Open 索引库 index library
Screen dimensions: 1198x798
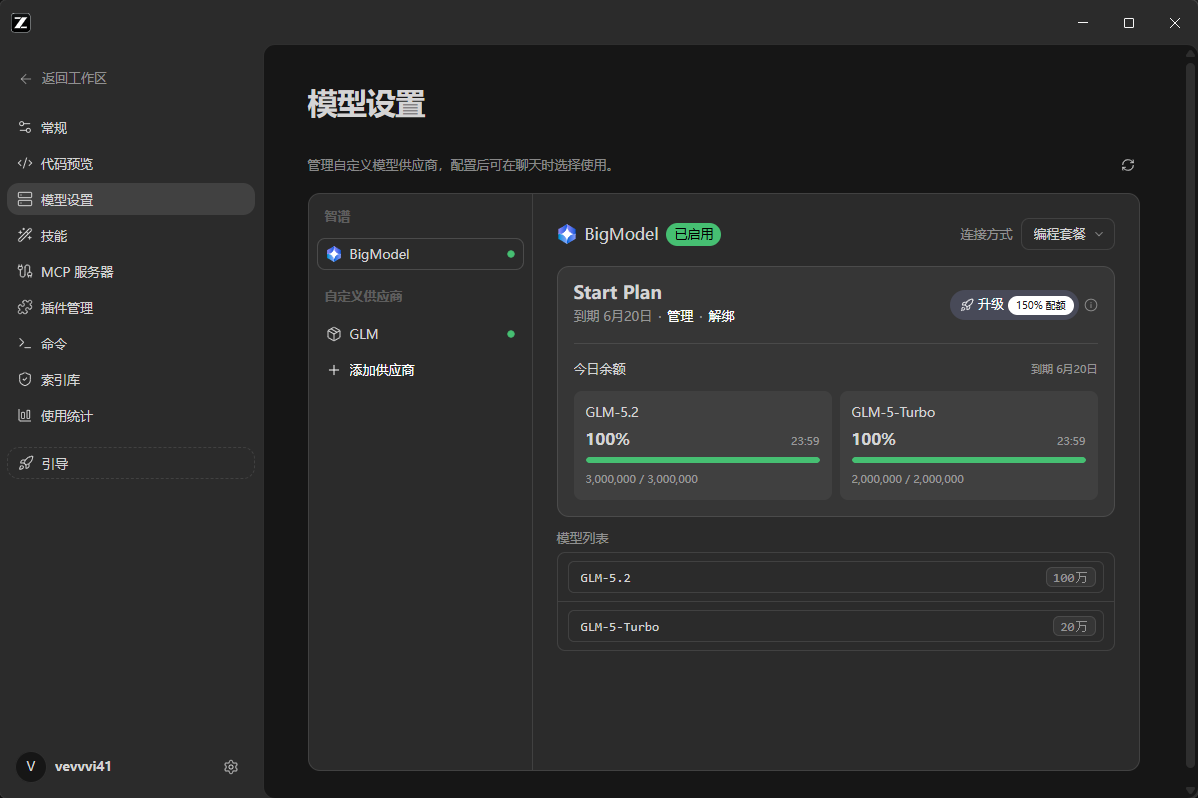(131, 379)
